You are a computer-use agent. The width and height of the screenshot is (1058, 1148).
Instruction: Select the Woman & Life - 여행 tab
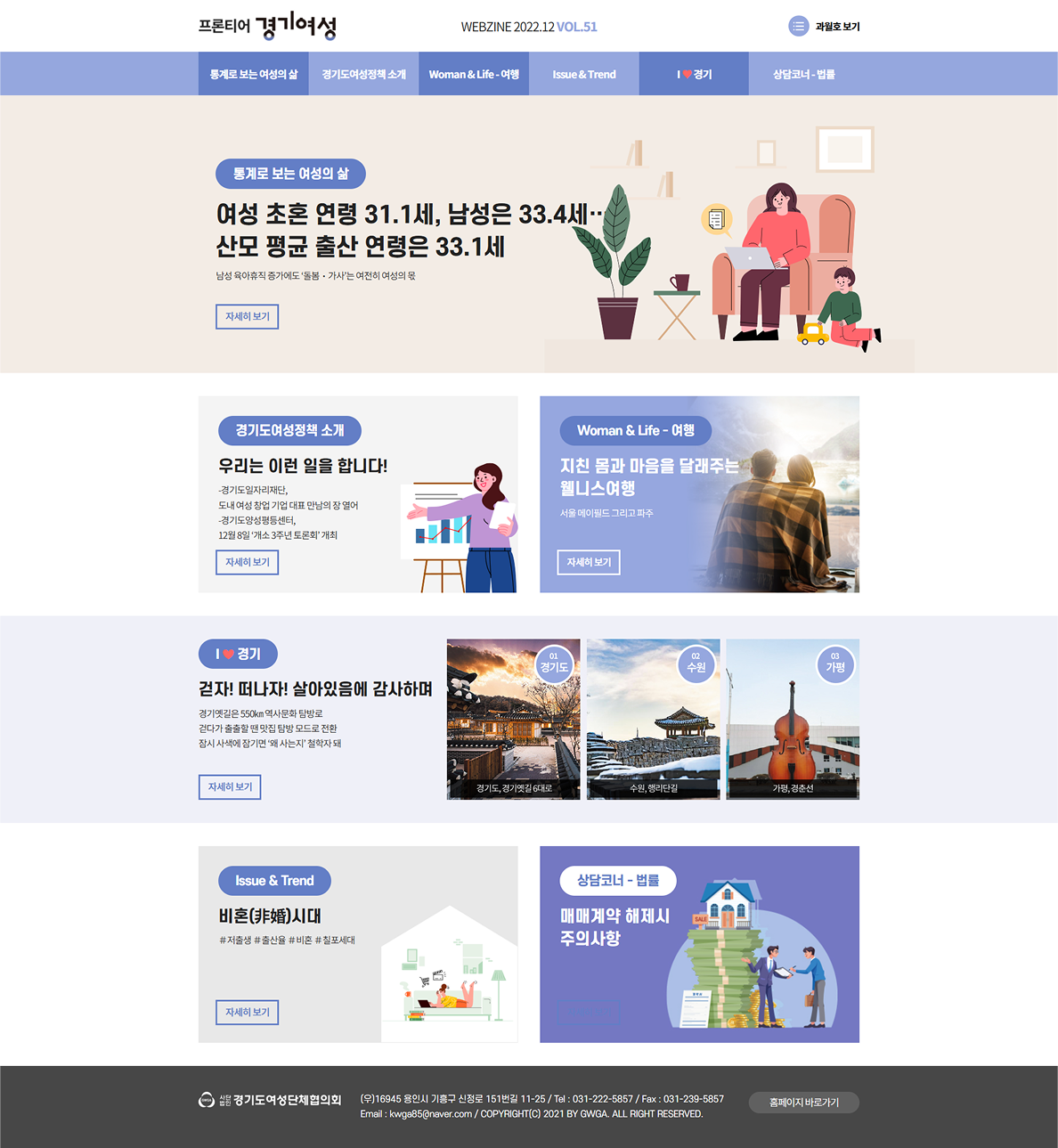(x=474, y=74)
